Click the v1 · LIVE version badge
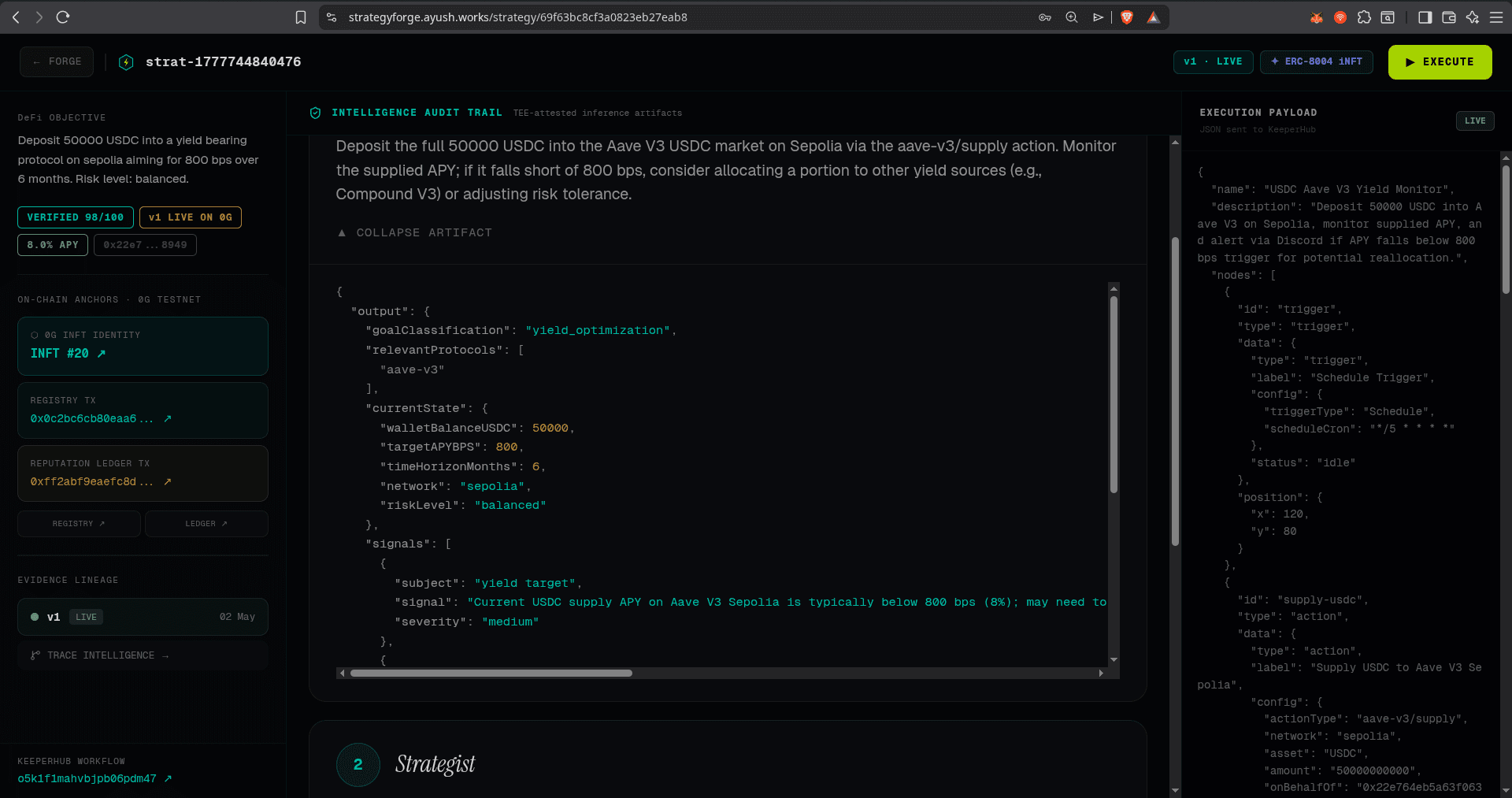 tap(1214, 61)
